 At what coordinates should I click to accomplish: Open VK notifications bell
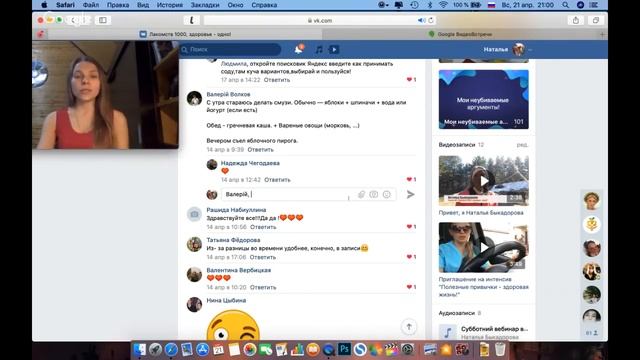click(x=299, y=49)
